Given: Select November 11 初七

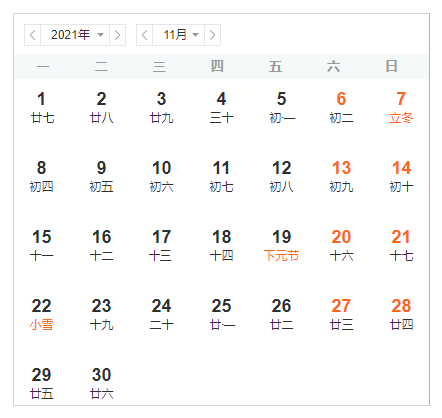Looking at the screenshot, I should [x=222, y=177].
